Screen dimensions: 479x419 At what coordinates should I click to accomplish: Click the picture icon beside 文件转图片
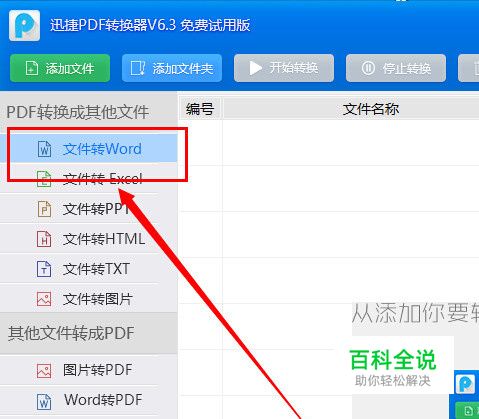pyautogui.click(x=44, y=299)
